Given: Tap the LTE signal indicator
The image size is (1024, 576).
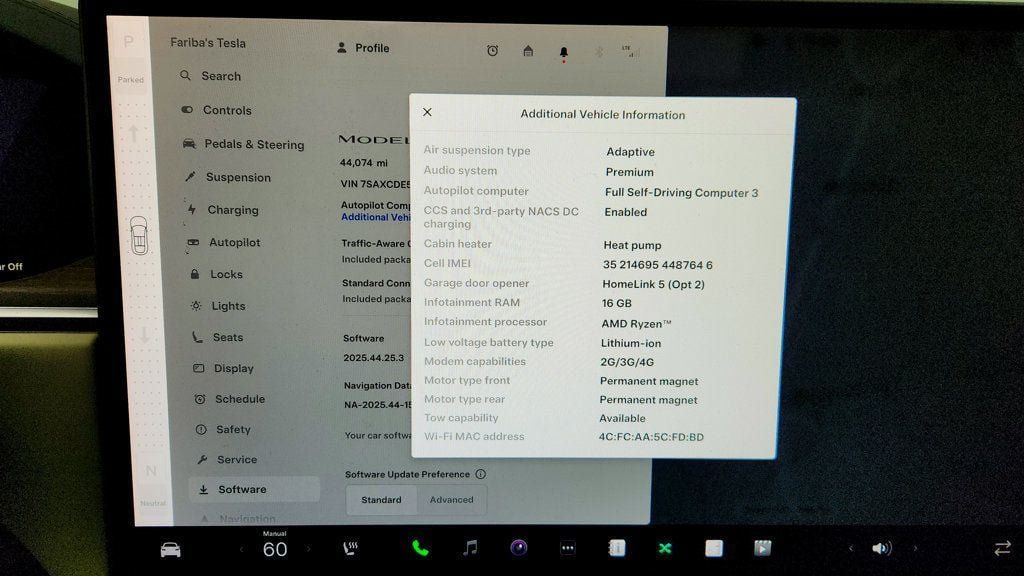Looking at the screenshot, I should pyautogui.click(x=628, y=51).
